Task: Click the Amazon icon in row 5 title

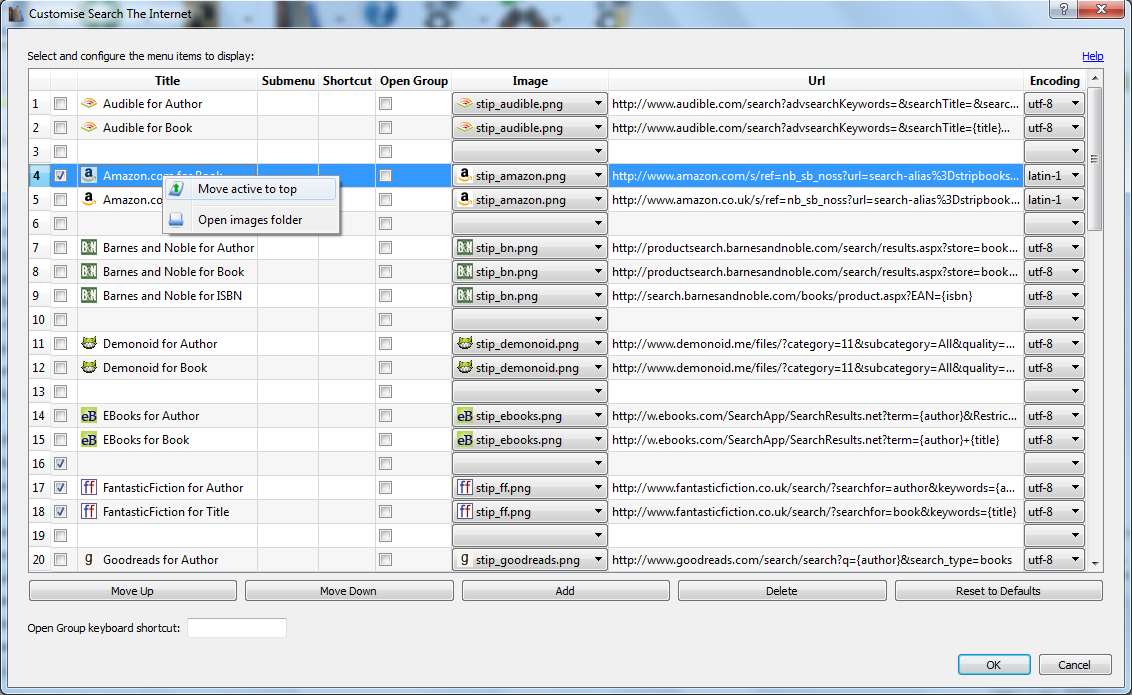Action: coord(89,199)
